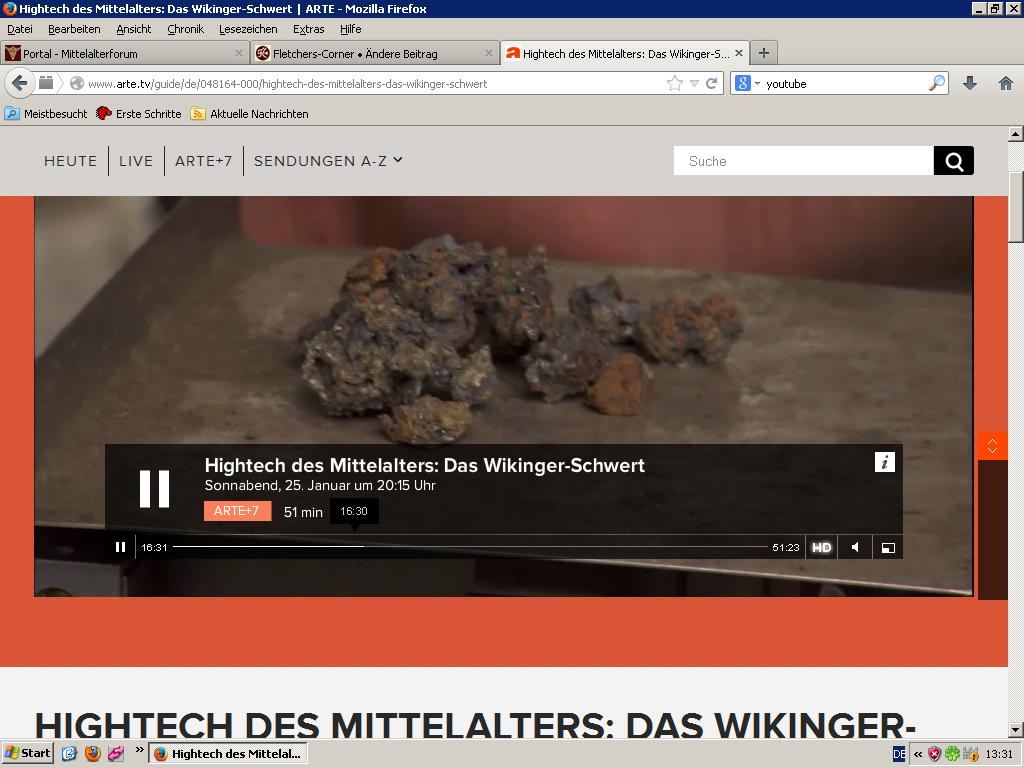This screenshot has height=768, width=1024.
Task: Click the DE language indicator in the tray
Action: pos(899,754)
